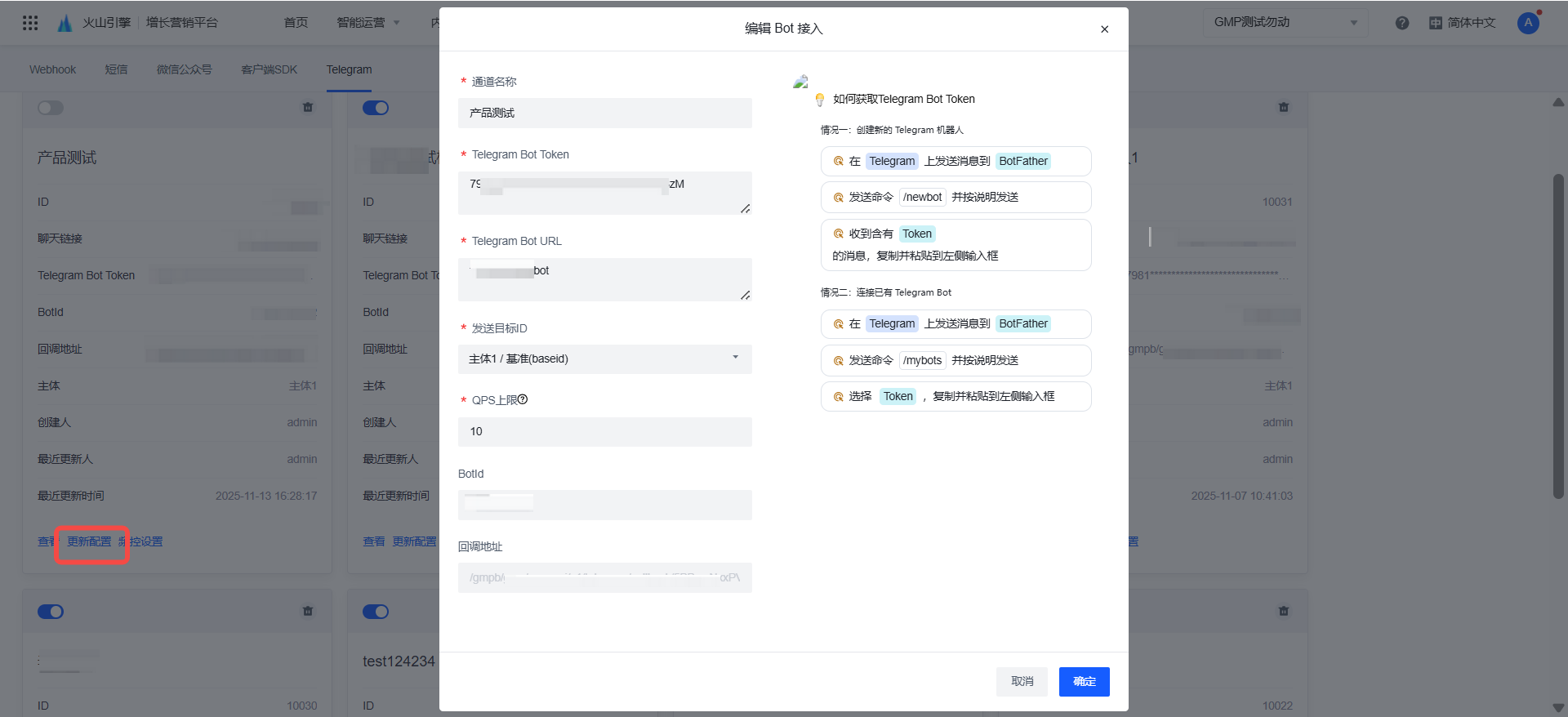
Task: Delete the 产品测试 card via trash icon
Action: tap(308, 107)
